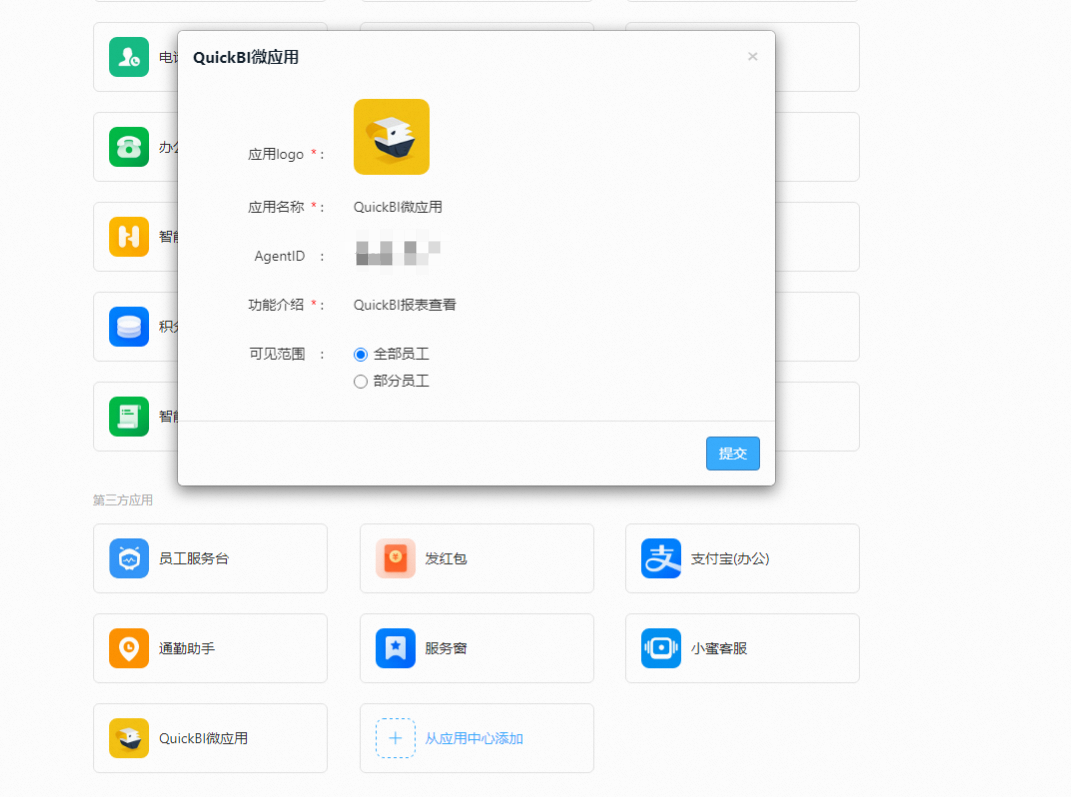The height and width of the screenshot is (797, 1071).
Task: Close the QuickBI微应用 dialog
Action: 752,57
